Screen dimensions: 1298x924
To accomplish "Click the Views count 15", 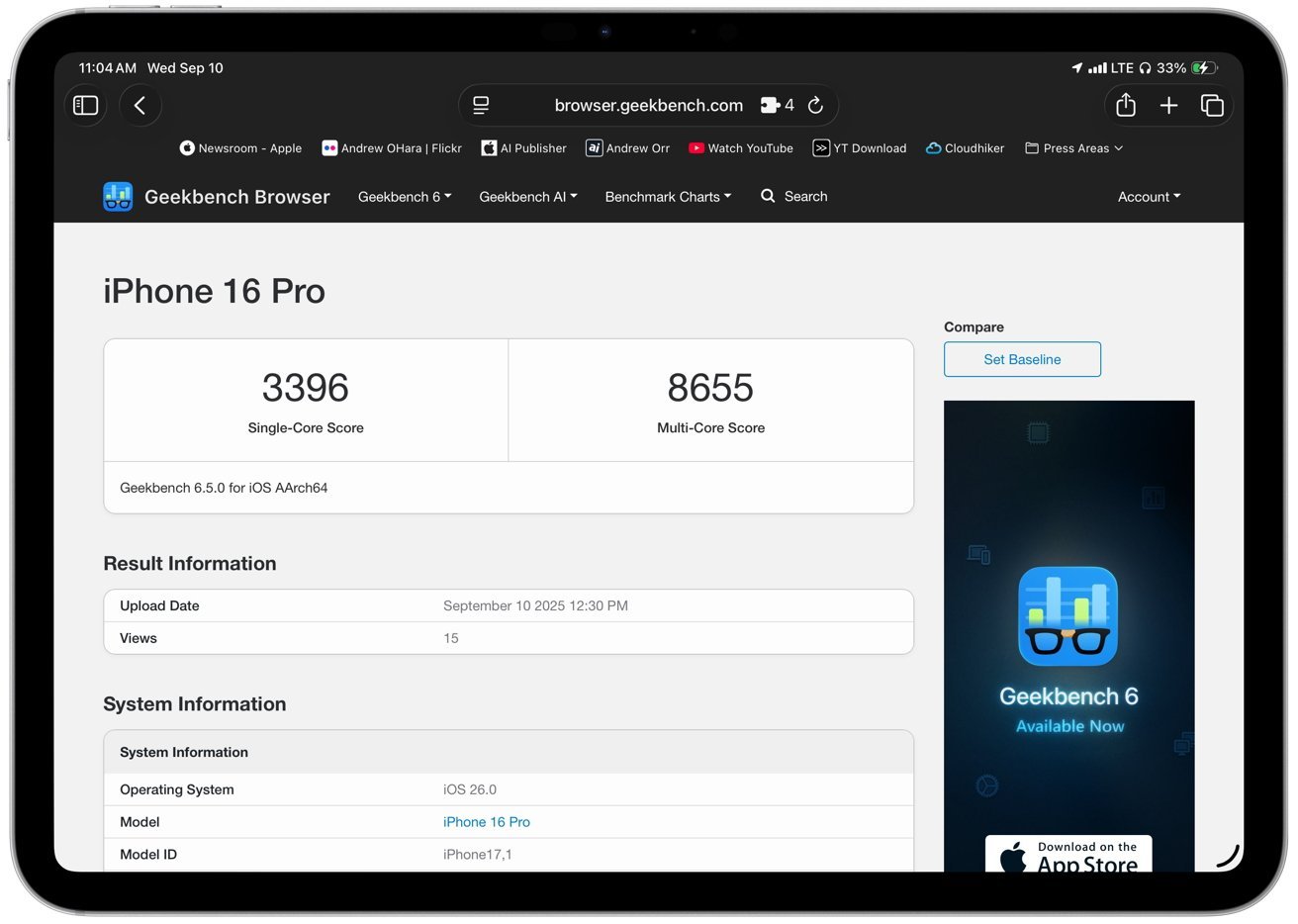I will click(451, 638).
